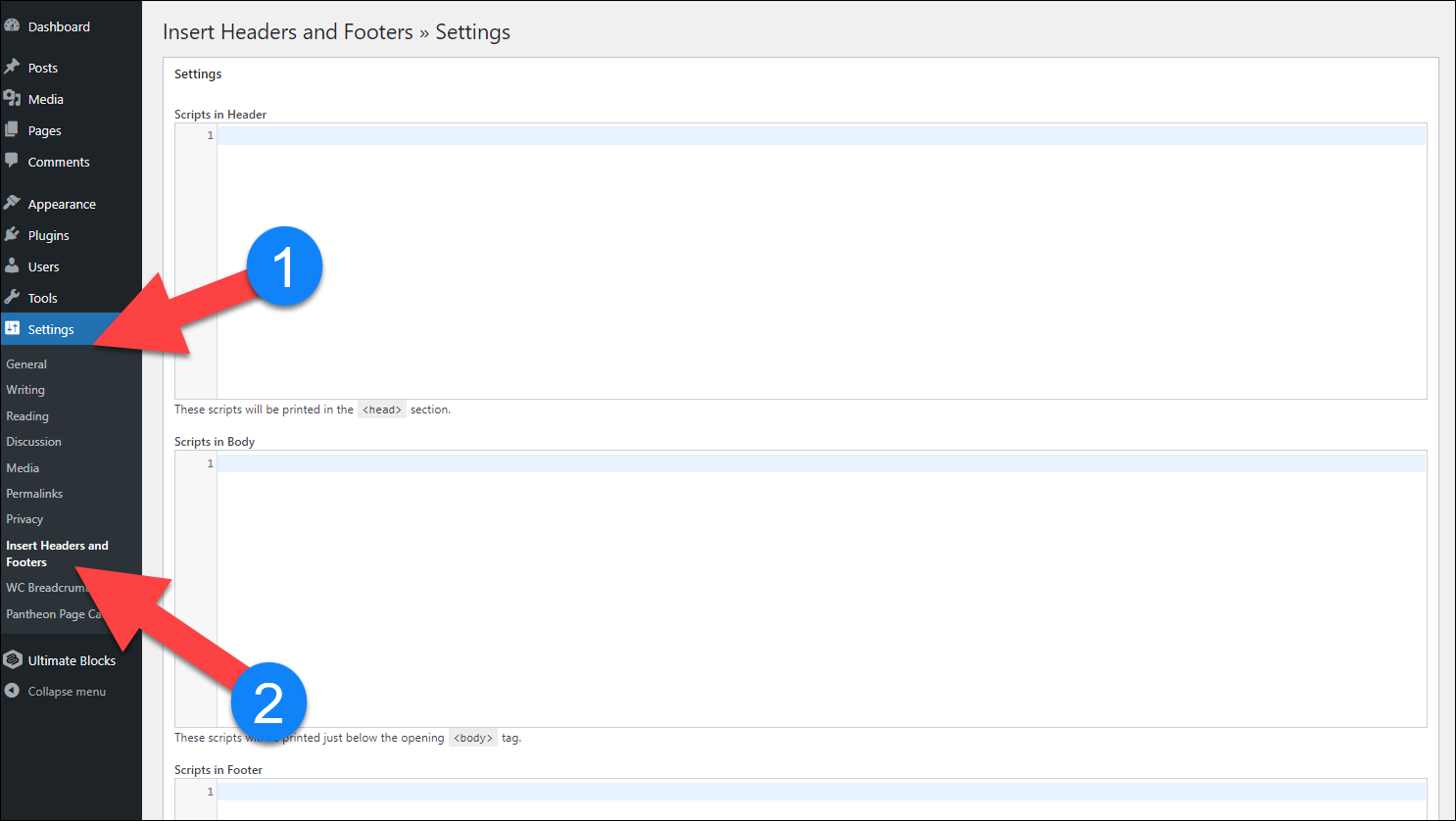Click the Posts pushpin icon

(x=12, y=67)
